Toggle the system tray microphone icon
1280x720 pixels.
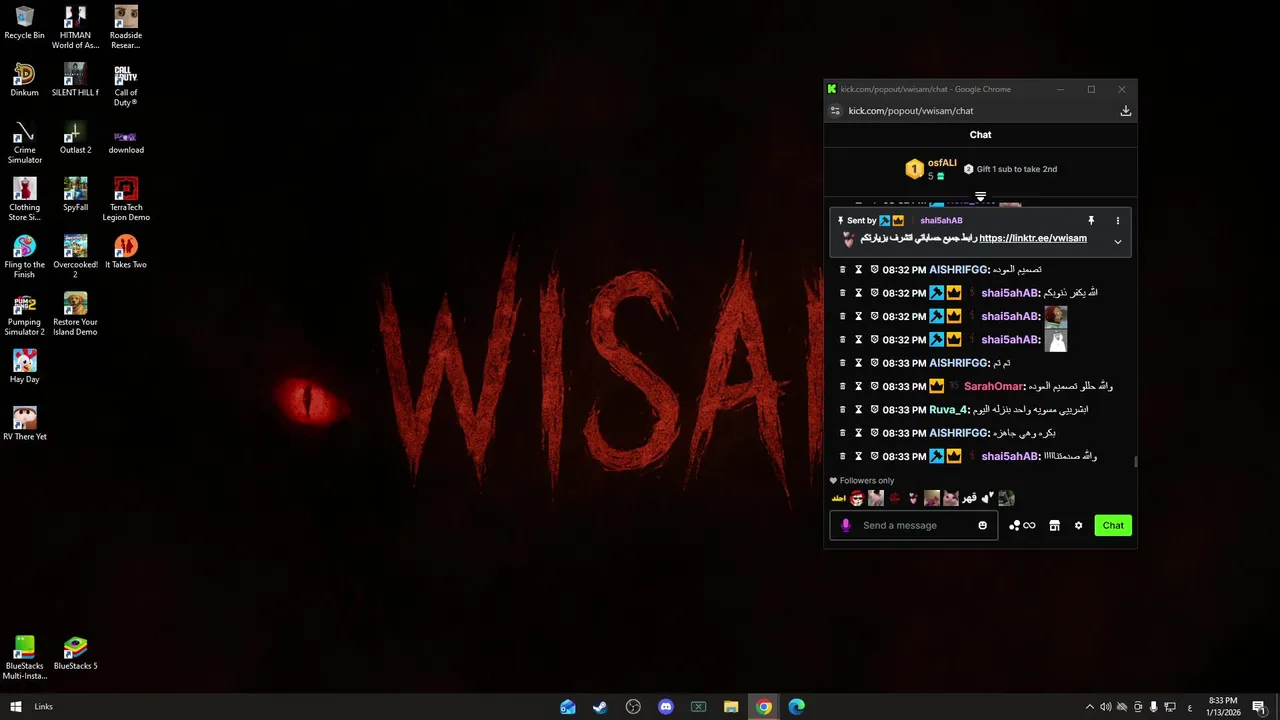tap(1153, 707)
